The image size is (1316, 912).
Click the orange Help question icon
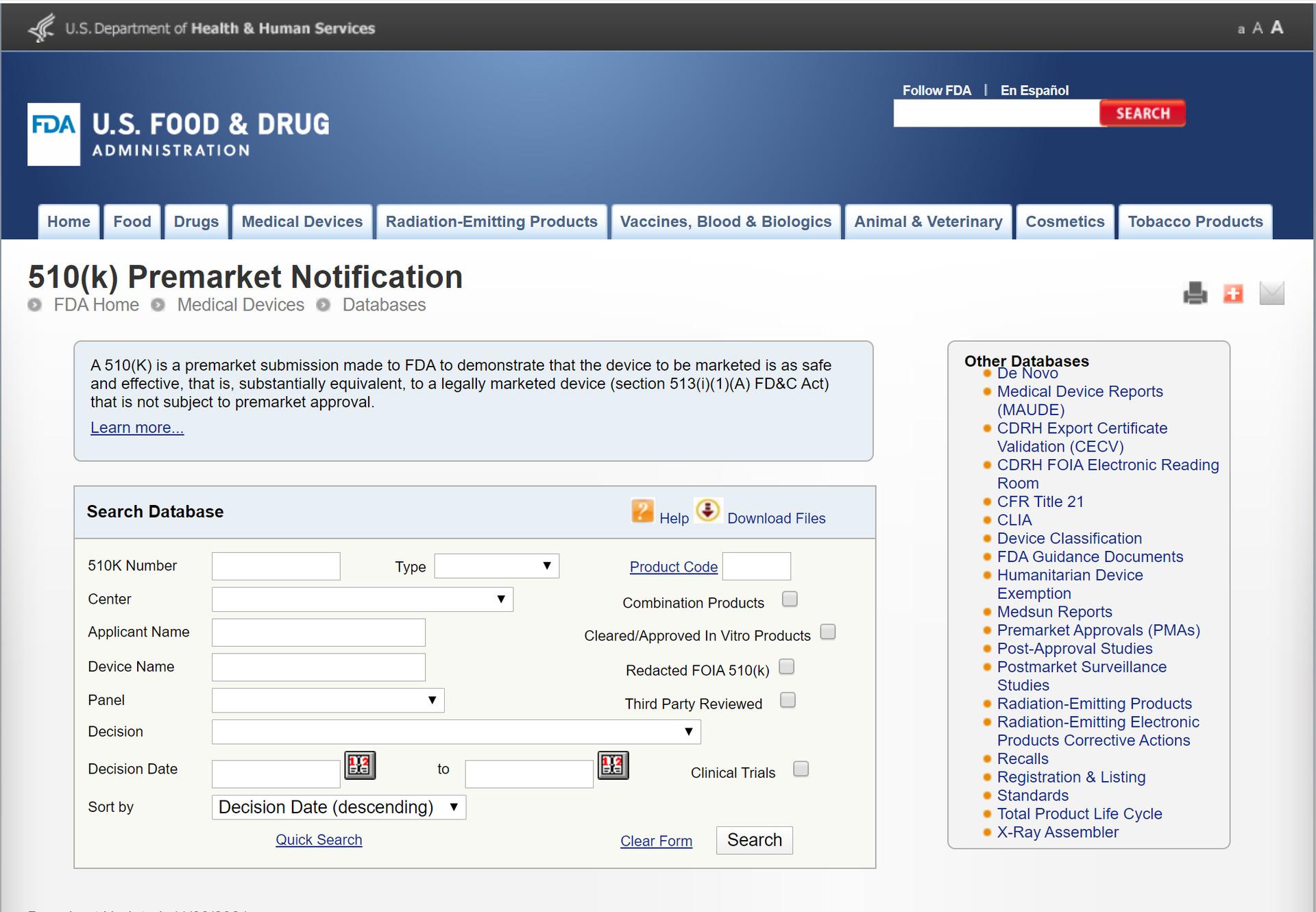tap(642, 511)
